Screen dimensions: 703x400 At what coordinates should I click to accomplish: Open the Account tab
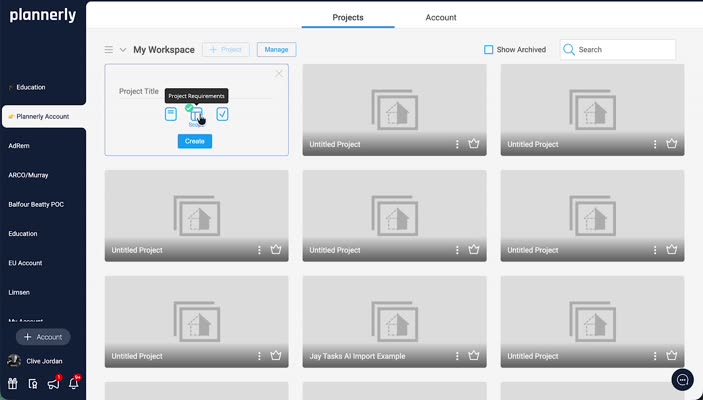[441, 17]
